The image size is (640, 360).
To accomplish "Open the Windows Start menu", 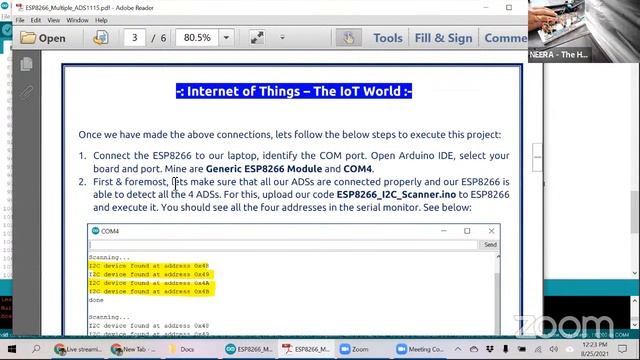I will pyautogui.click(x=11, y=349).
